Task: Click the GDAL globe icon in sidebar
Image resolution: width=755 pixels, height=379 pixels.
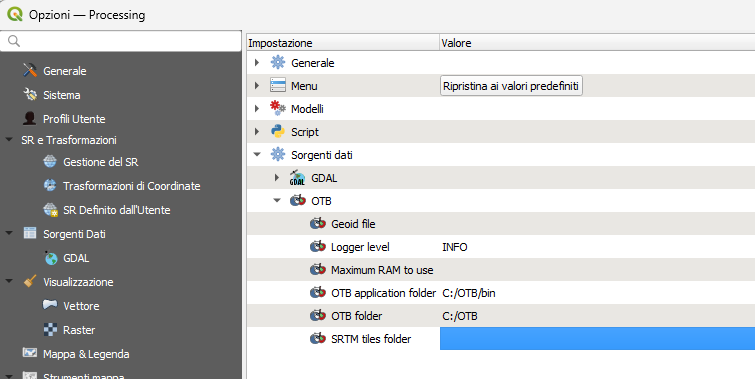Action: pyautogui.click(x=51, y=258)
